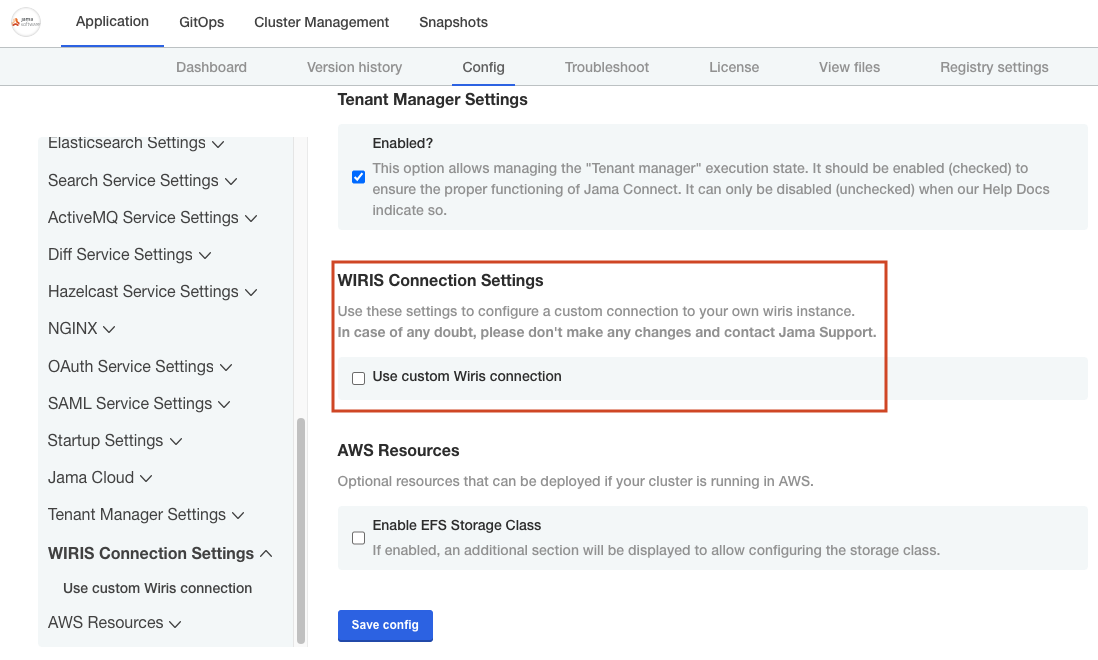The width and height of the screenshot is (1098, 660).
Task: Click the Tenant Manager Settings heading
Action: tap(432, 99)
